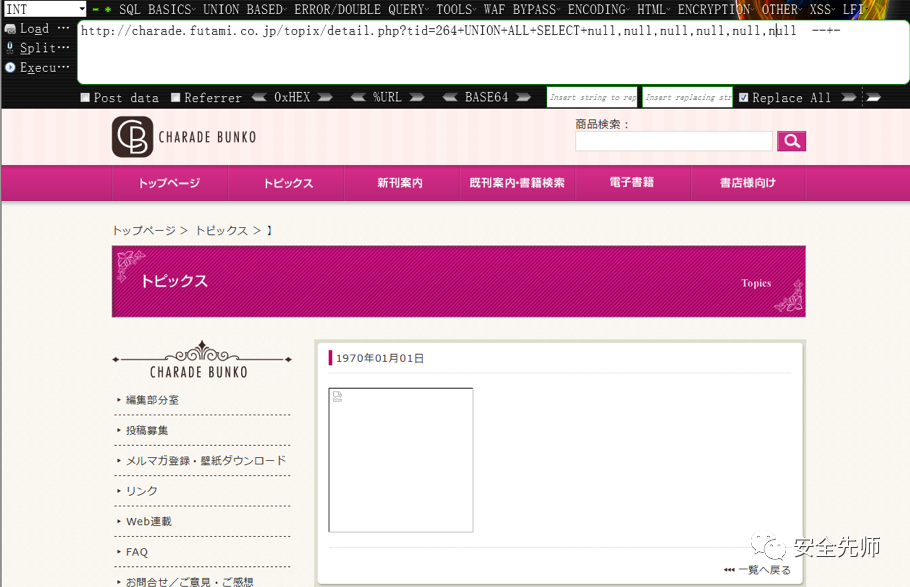Click the green plus button in HackBar
Viewport: 910px width, 587px height.
point(107,10)
